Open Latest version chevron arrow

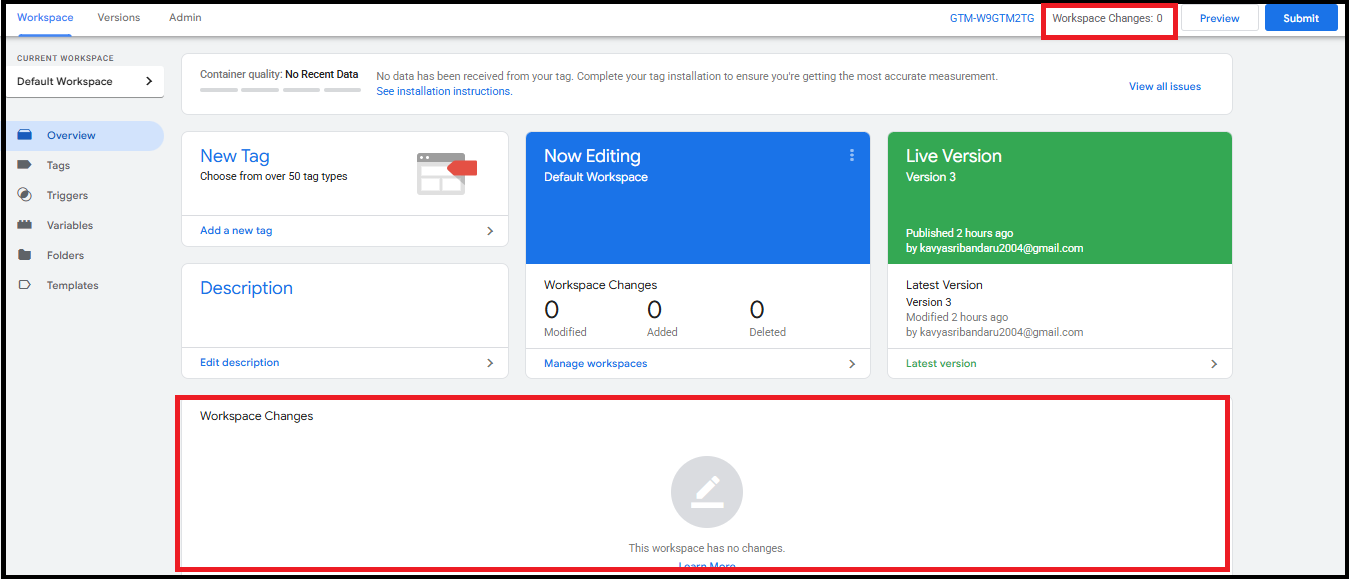[x=1214, y=364]
